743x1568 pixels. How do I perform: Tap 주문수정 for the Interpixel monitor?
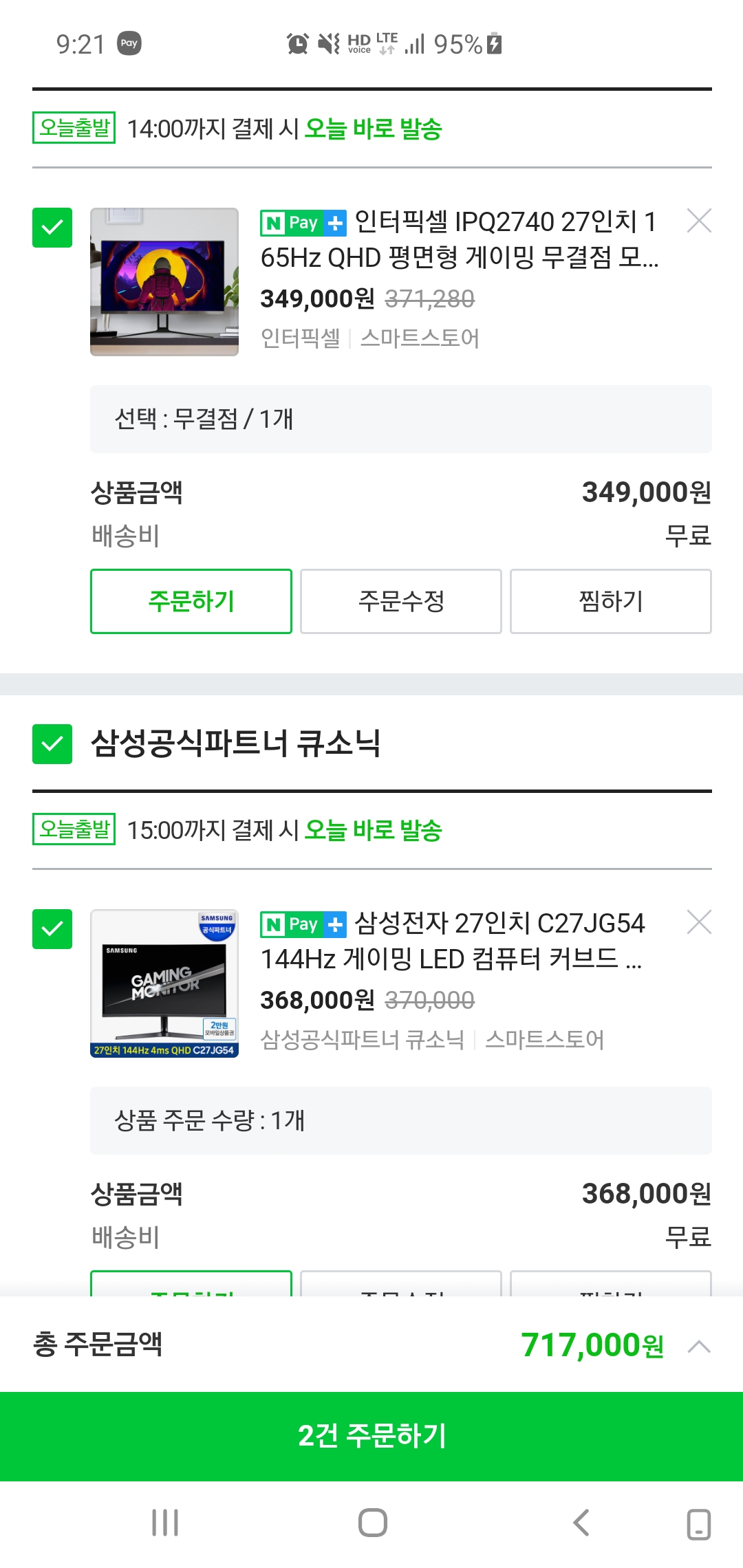pos(401,601)
